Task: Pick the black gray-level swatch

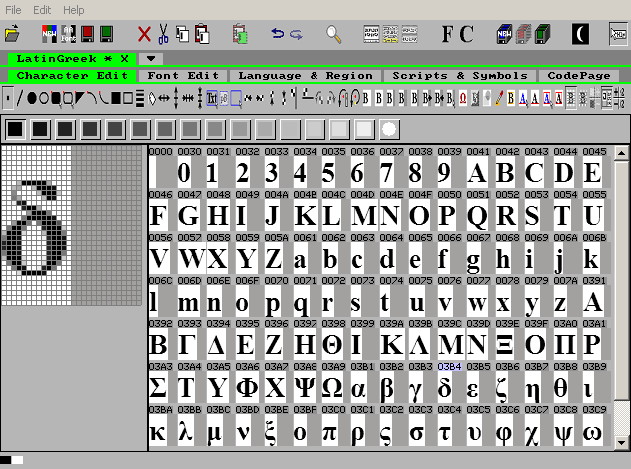Action: (15, 129)
